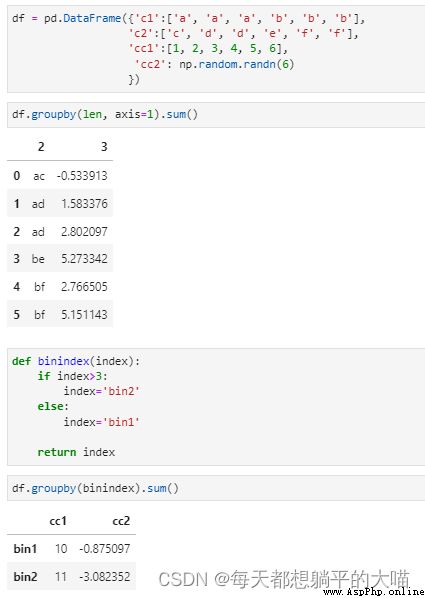This screenshot has height=598, width=425.
Task: Click the 'ad' cell in row 1
Action: coord(38,204)
